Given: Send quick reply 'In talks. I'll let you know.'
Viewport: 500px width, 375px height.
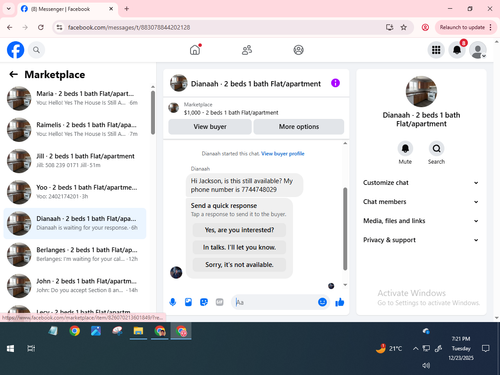Looking at the screenshot, I should [x=239, y=247].
